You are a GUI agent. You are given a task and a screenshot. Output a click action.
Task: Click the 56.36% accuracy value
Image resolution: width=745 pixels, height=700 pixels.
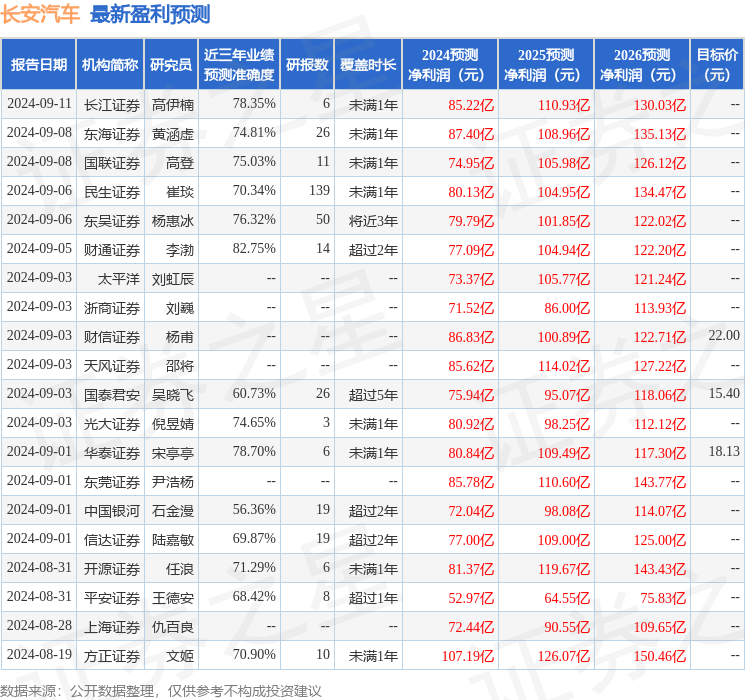(x=254, y=509)
